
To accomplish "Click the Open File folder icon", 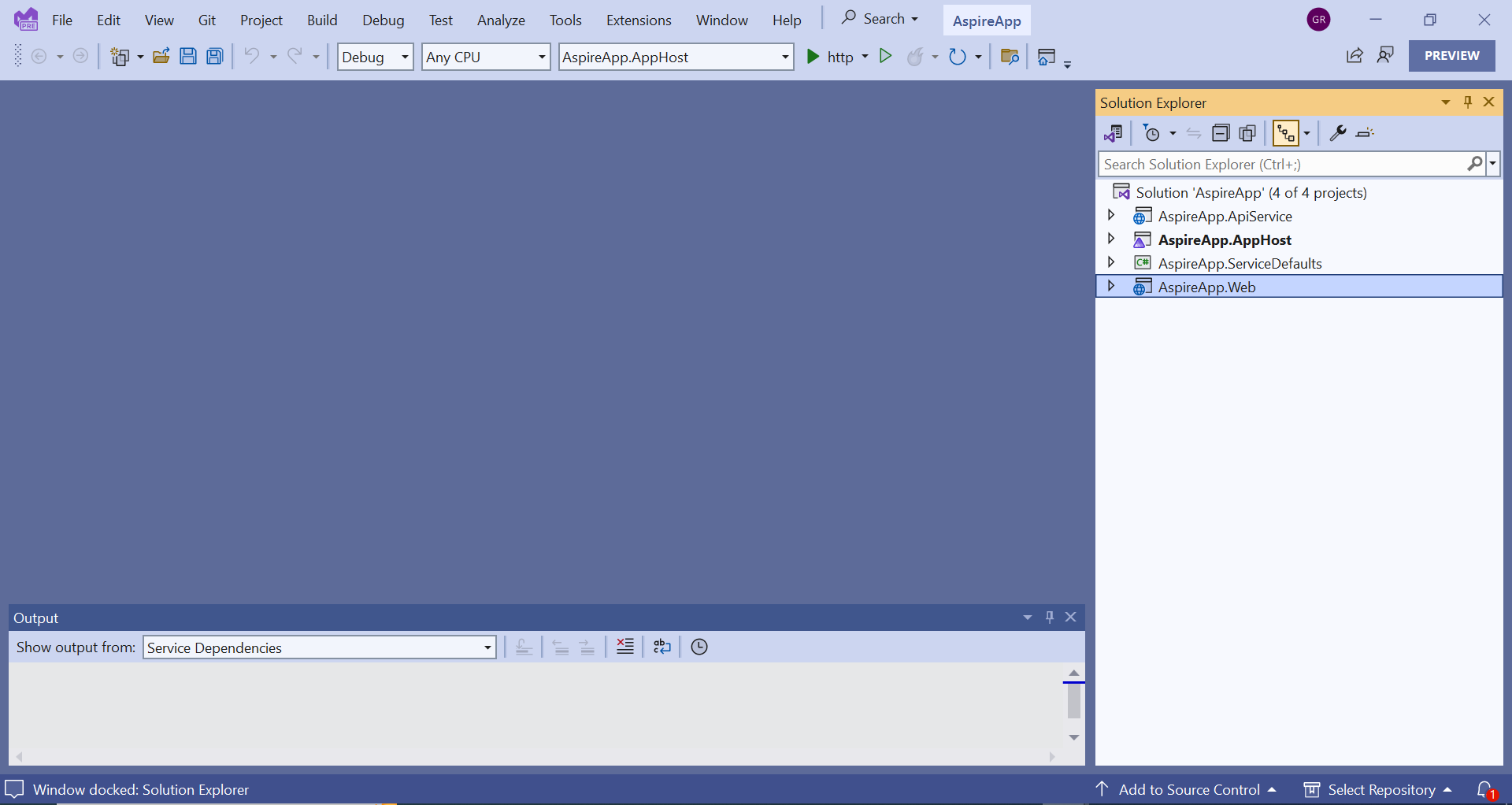I will point(161,56).
